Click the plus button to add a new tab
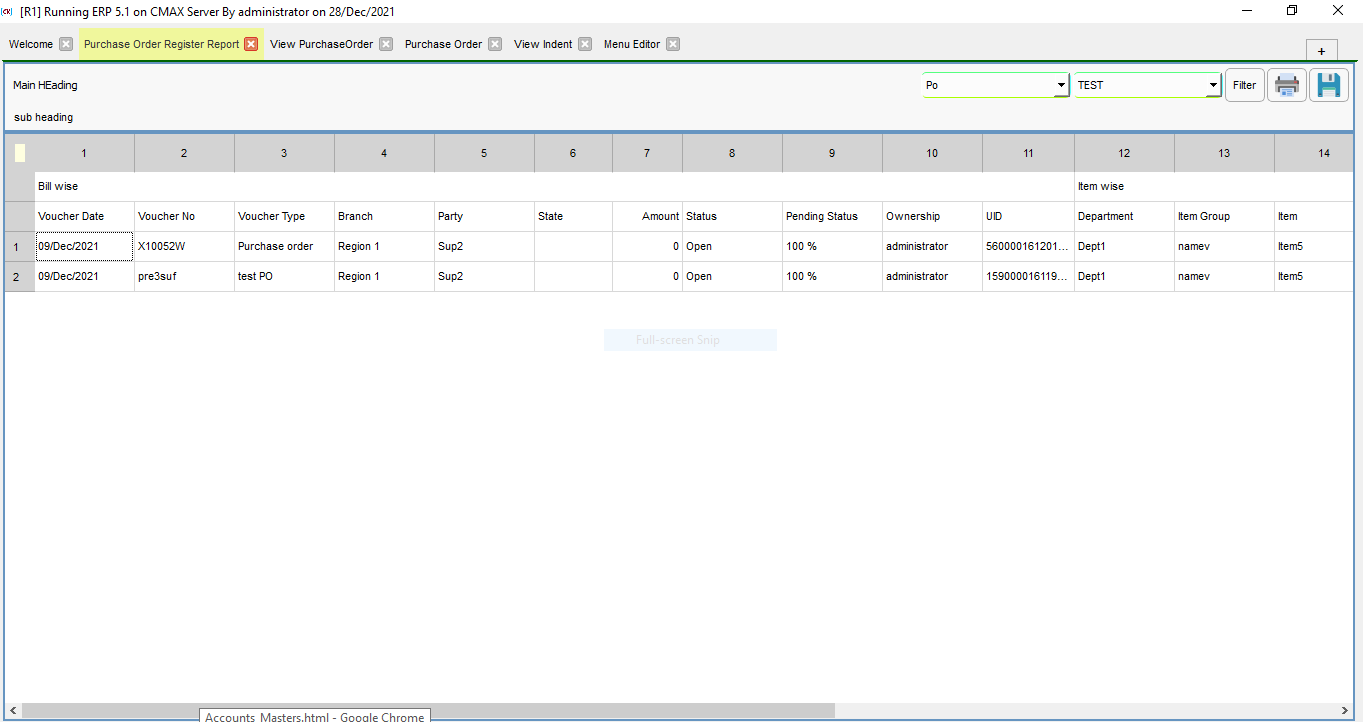The image size is (1363, 722). click(1321, 50)
